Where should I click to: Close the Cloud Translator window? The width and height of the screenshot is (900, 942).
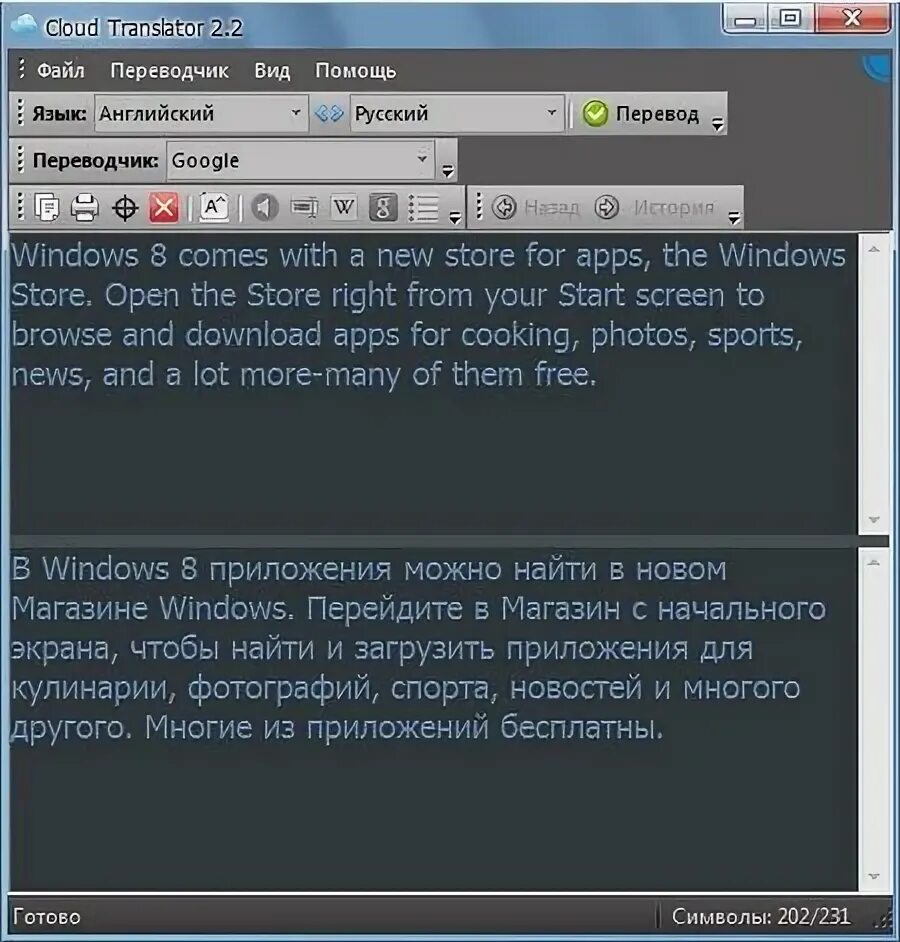853,19
